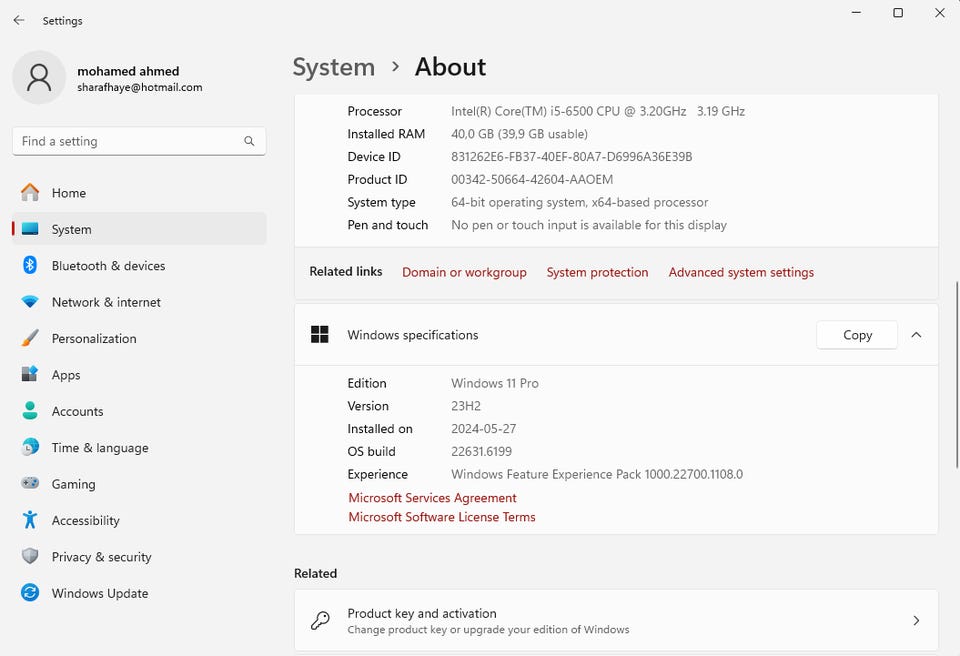The height and width of the screenshot is (656, 960).
Task: Click the Network wifi icon
Action: [x=29, y=302]
